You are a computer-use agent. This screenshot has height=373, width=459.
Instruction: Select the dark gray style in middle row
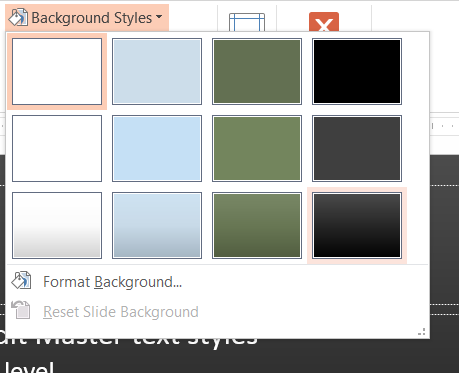pos(357,148)
